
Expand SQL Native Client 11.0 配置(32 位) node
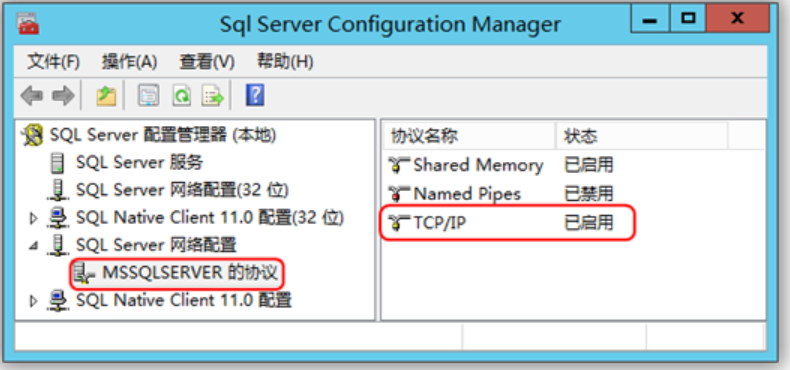(x=33, y=218)
